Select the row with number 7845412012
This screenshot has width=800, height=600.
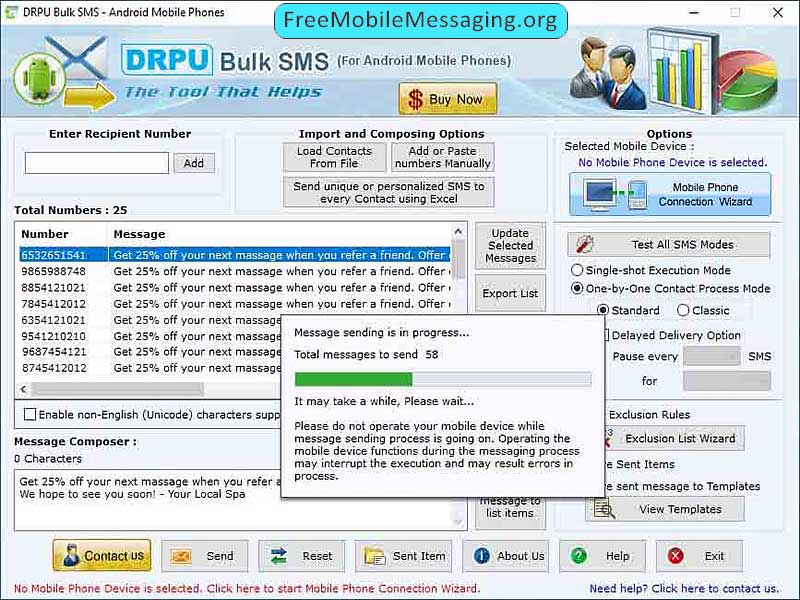point(235,304)
